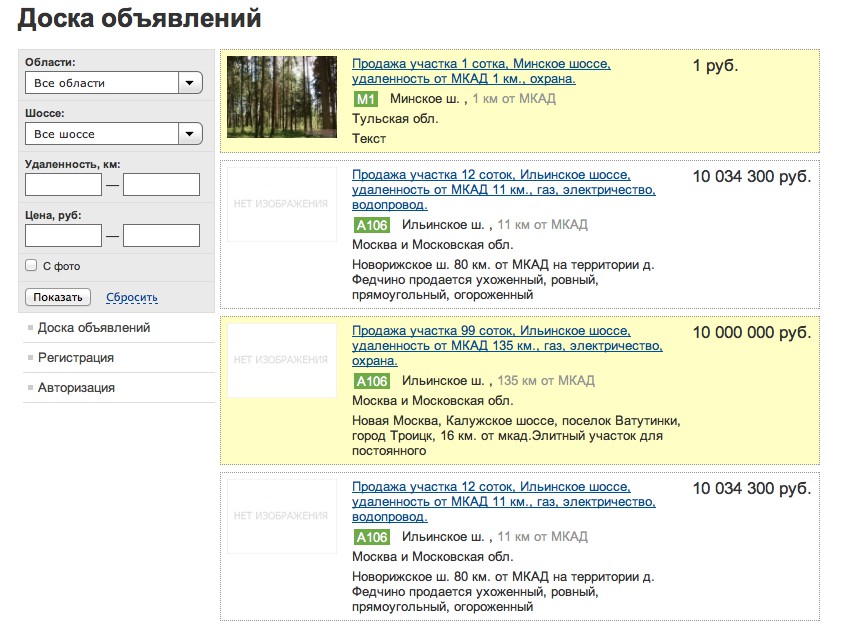Screen dimensions: 845x626
Task: Click the "Сбросить" reset link
Action: tap(132, 297)
